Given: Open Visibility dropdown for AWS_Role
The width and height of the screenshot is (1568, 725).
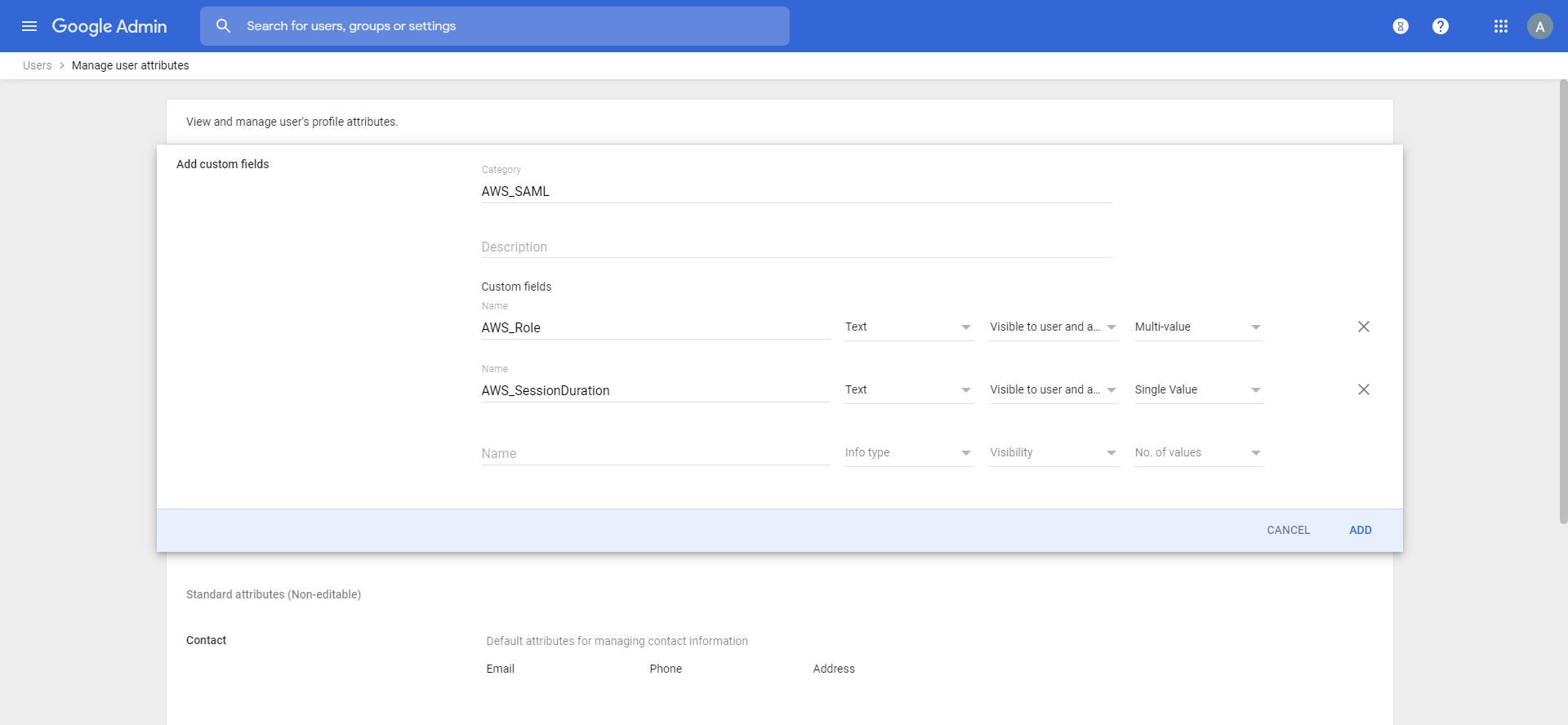Looking at the screenshot, I should coord(1053,327).
